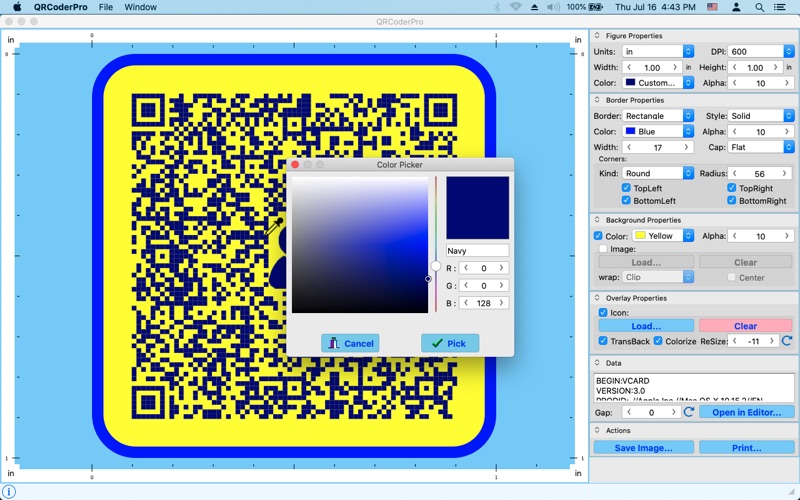Decrease the B value stepper arrow

(466, 303)
